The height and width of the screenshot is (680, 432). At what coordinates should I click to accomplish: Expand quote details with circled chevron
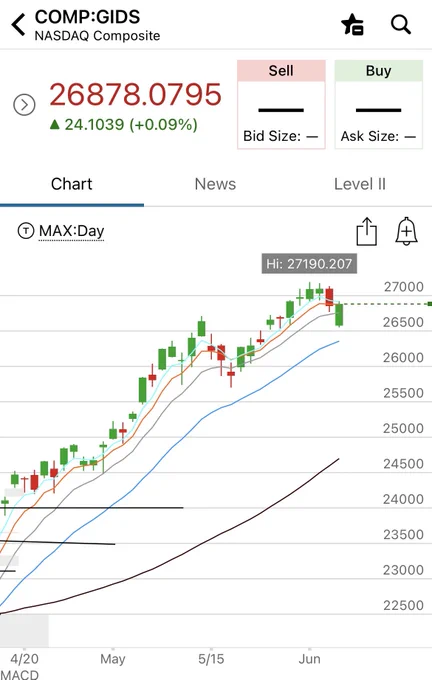[x=24, y=105]
